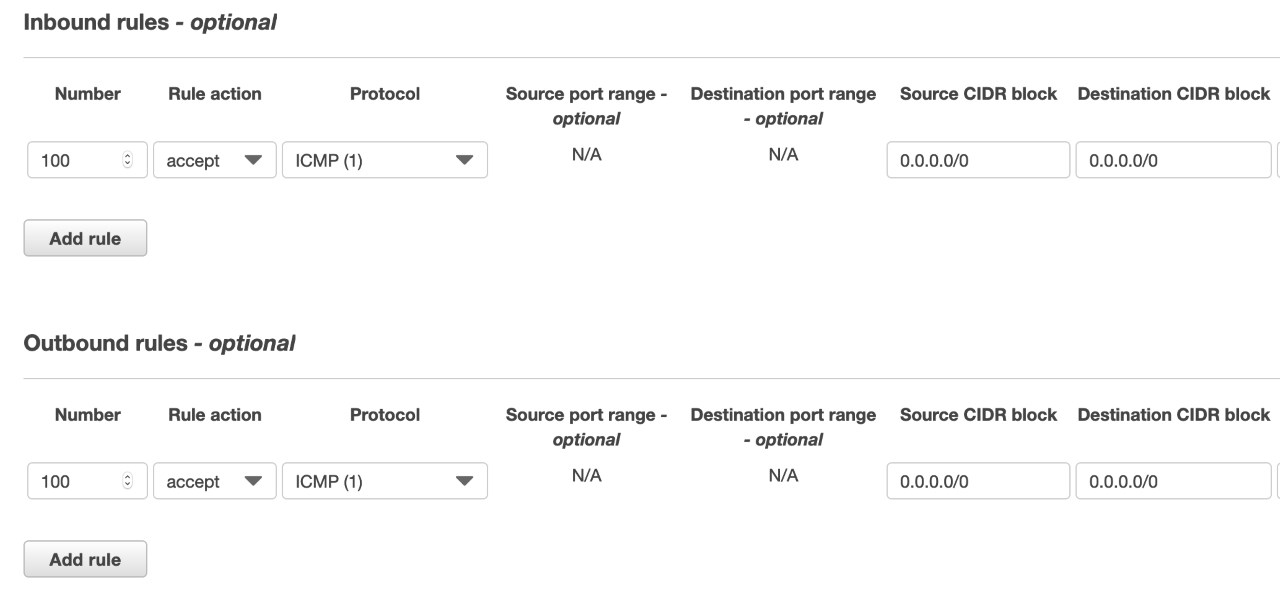Viewport: 1280px width, 590px height.
Task: Click the Inbound rules - optional heading
Action: pos(150,22)
